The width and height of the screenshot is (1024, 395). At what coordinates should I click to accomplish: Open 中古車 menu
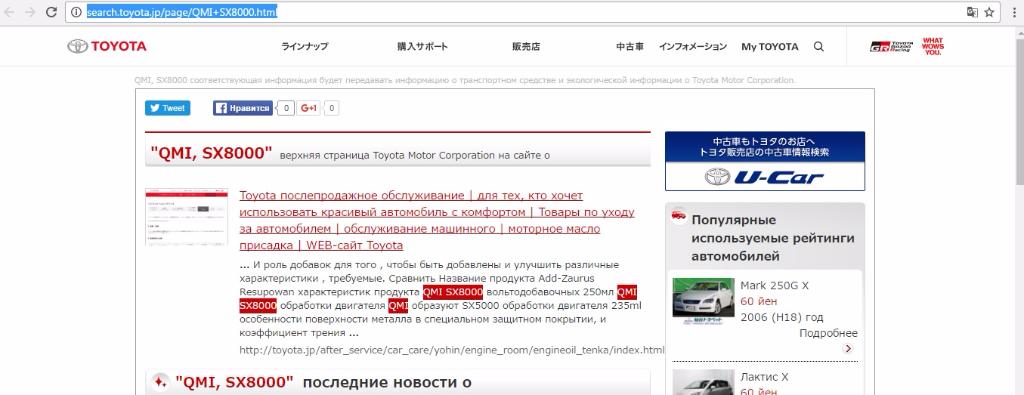(630, 46)
